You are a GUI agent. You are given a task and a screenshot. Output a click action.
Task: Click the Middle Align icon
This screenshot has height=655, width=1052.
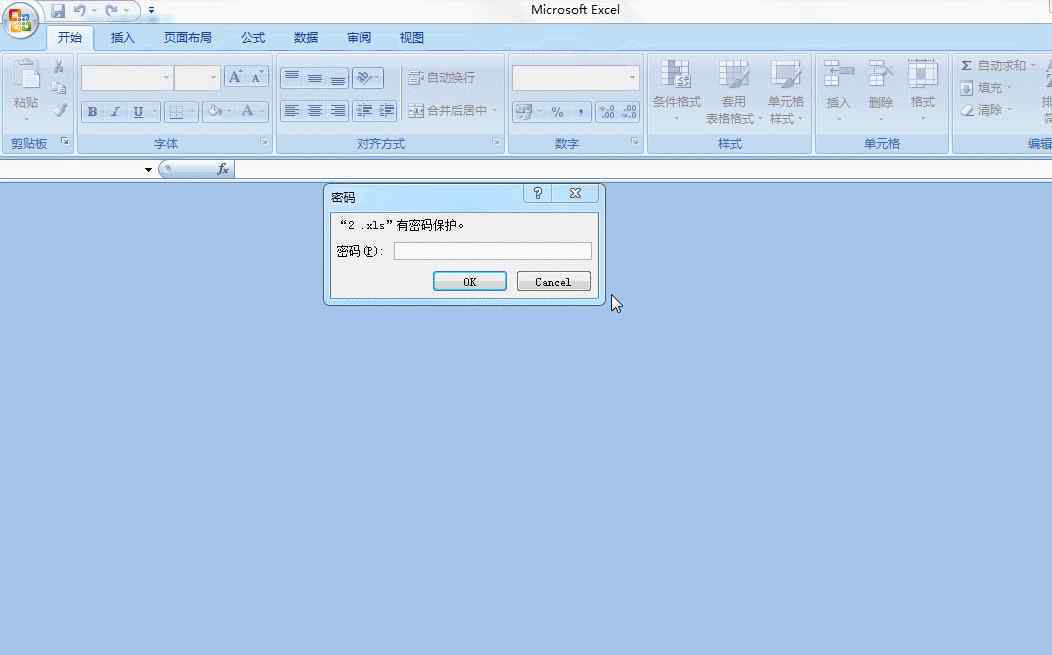pos(315,78)
